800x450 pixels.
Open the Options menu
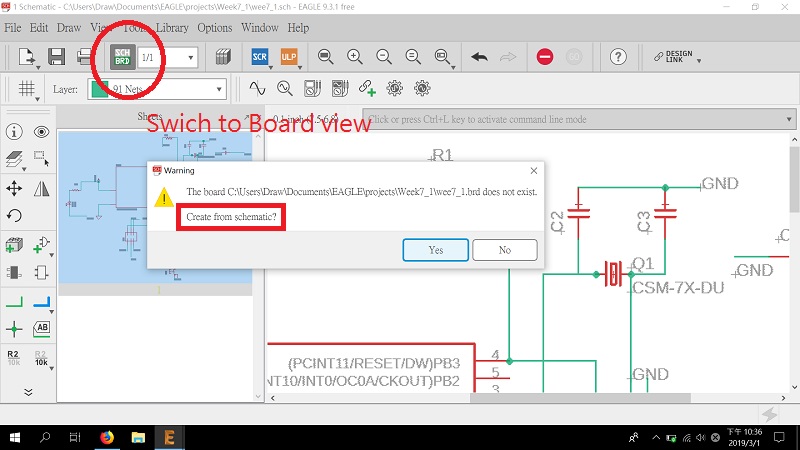point(215,28)
